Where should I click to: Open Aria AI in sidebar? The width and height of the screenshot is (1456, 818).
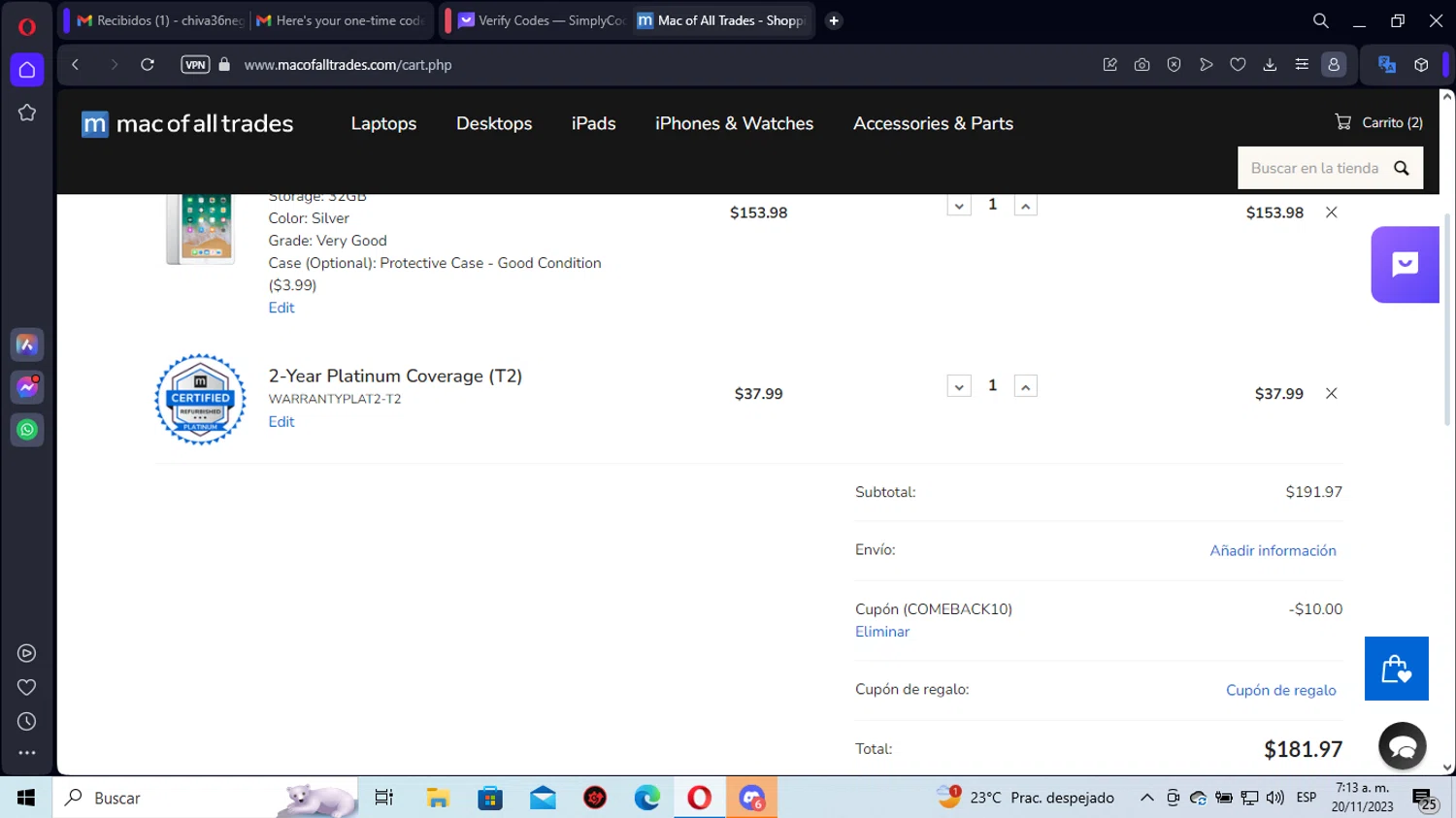click(x=27, y=344)
